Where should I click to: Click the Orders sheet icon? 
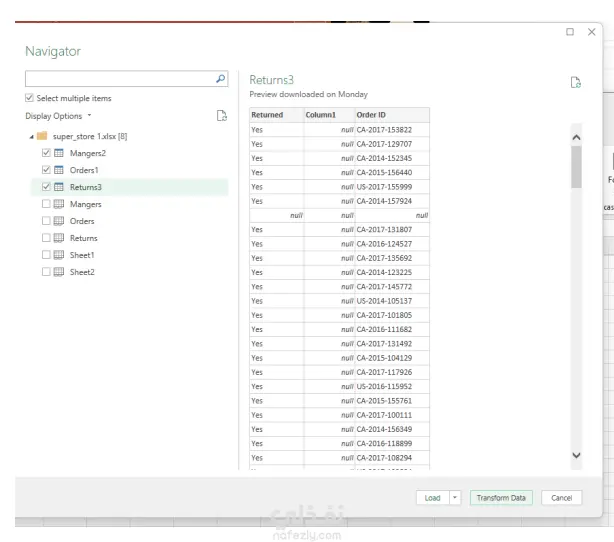(x=59, y=221)
